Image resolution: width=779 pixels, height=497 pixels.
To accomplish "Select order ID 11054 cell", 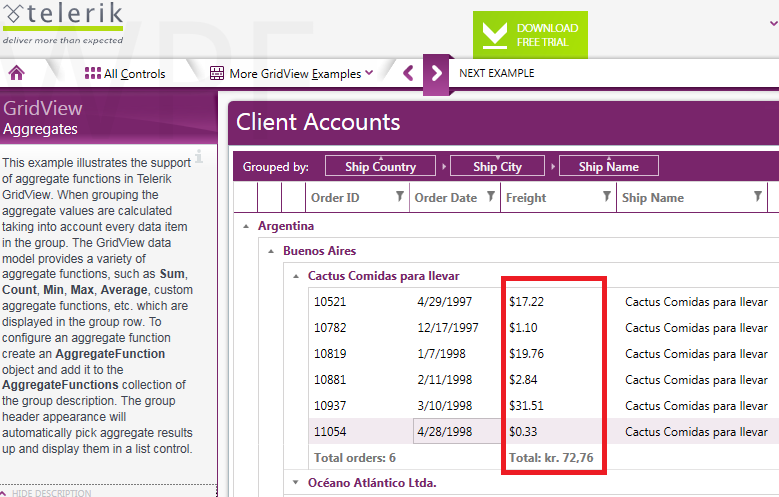I will (x=330, y=431).
